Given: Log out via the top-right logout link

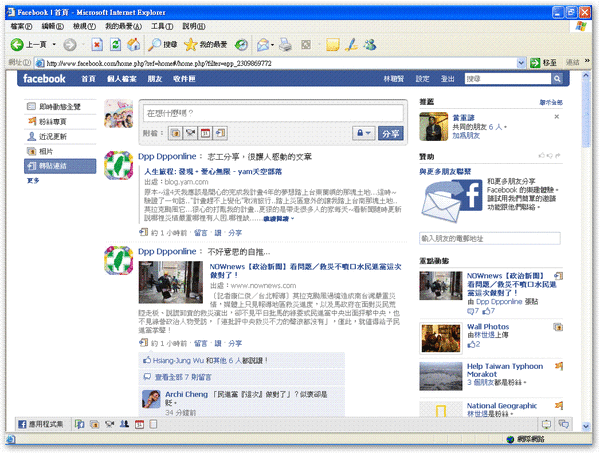Looking at the screenshot, I should point(447,79).
